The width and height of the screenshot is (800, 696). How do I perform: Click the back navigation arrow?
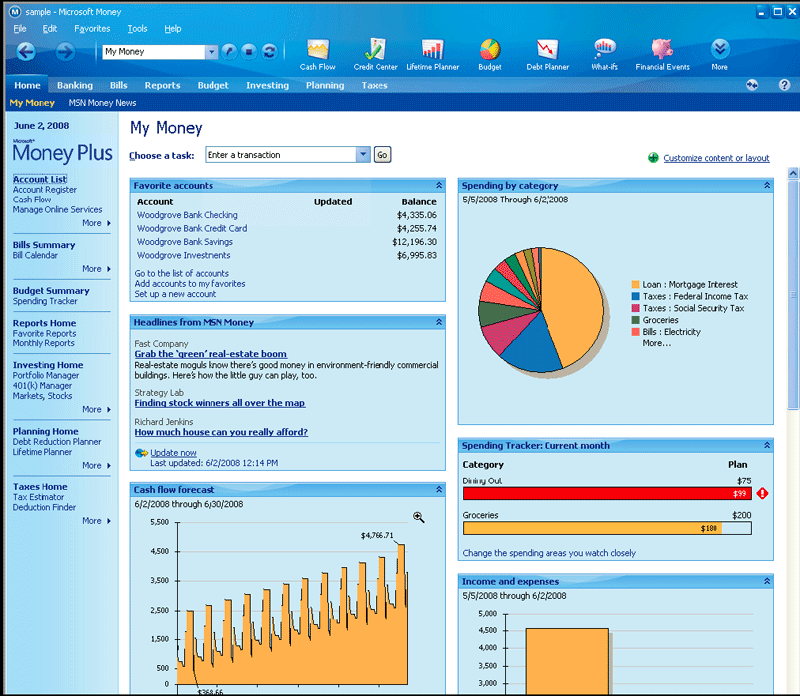click(x=26, y=51)
